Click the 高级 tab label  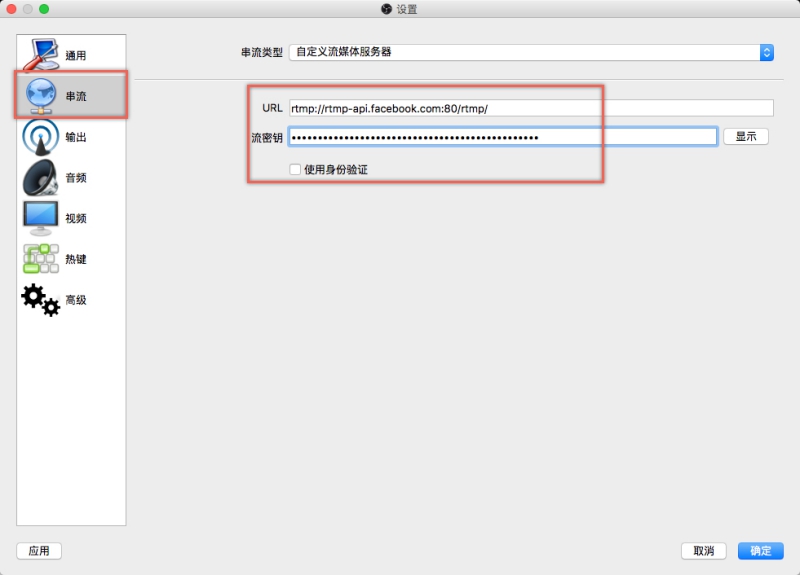tap(76, 300)
